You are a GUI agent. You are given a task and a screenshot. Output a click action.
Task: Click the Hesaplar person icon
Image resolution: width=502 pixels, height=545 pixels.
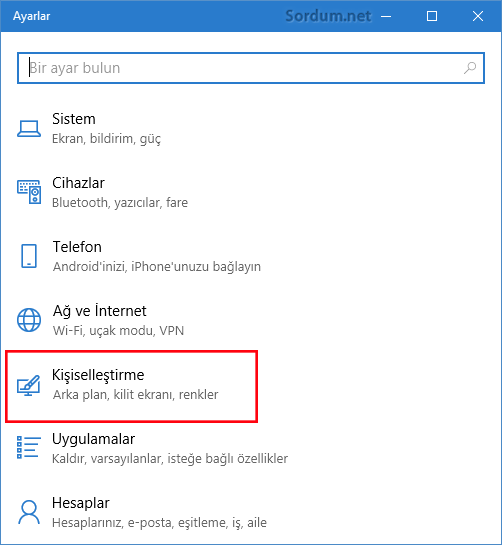click(29, 512)
